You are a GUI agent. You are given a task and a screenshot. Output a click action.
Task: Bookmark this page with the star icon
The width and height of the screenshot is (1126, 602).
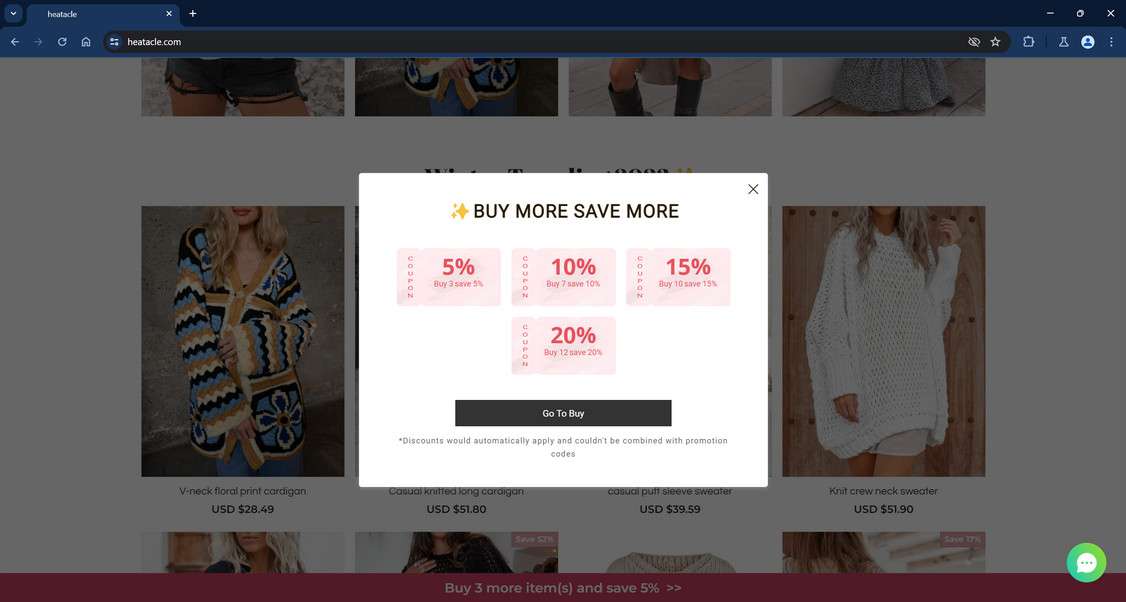pyautogui.click(x=995, y=42)
